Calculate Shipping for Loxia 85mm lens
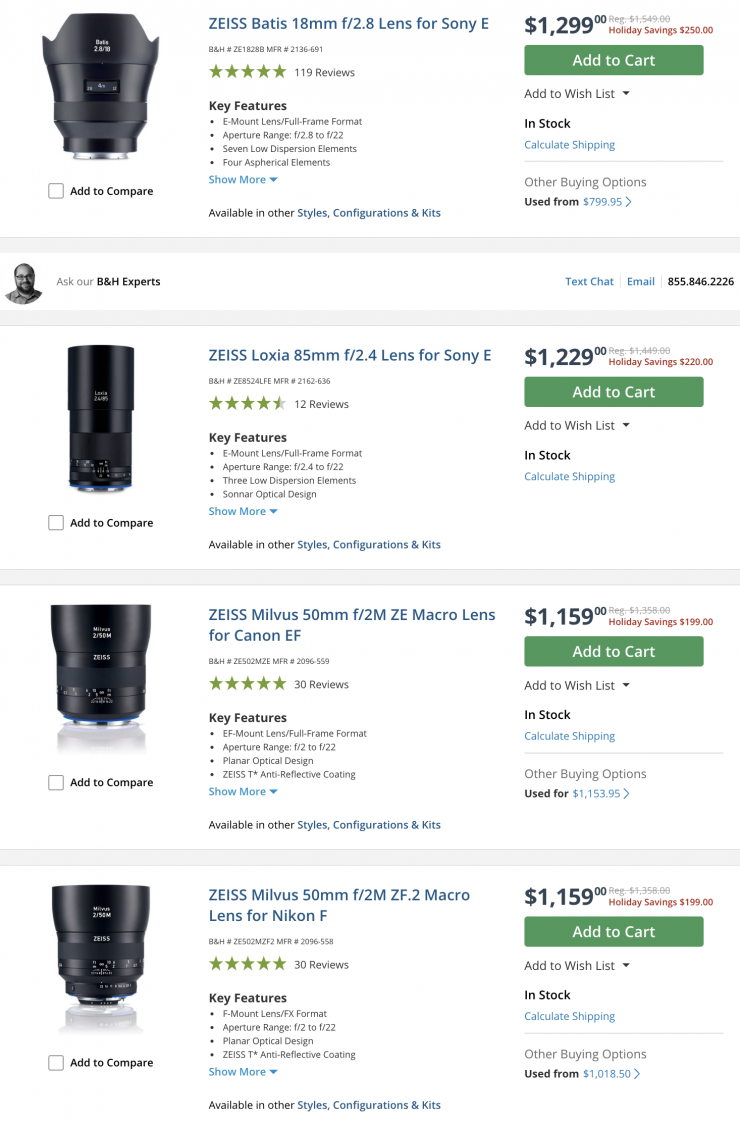The image size is (740, 1126). pyautogui.click(x=569, y=477)
